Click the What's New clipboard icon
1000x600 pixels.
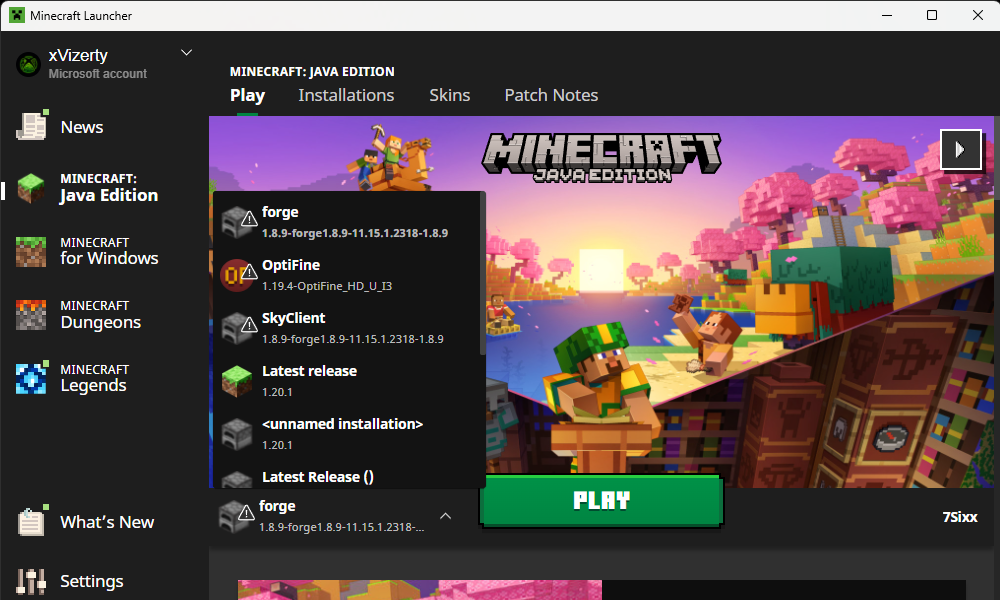tap(32, 521)
